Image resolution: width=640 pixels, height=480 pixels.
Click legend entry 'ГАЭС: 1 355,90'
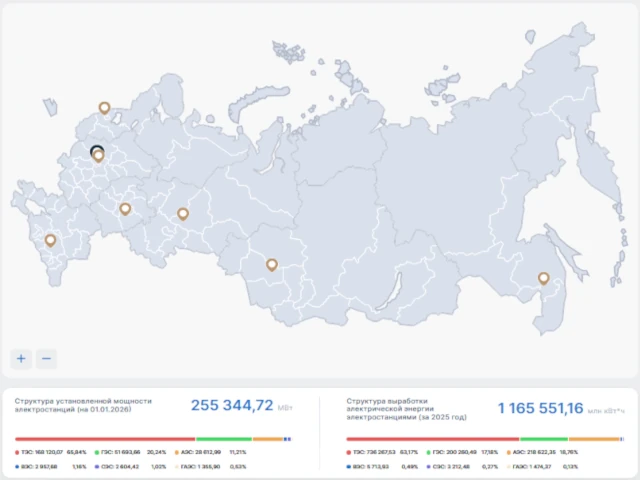[x=198, y=467]
